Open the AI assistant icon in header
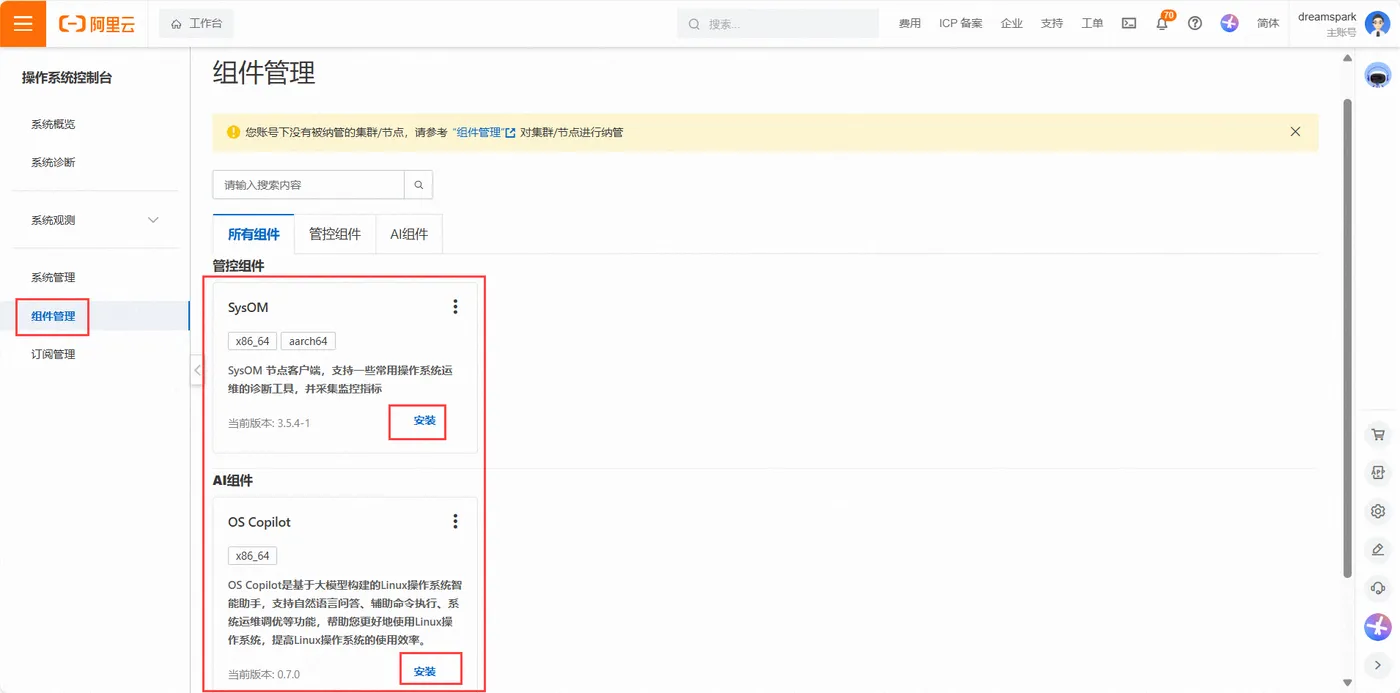 coord(1229,23)
